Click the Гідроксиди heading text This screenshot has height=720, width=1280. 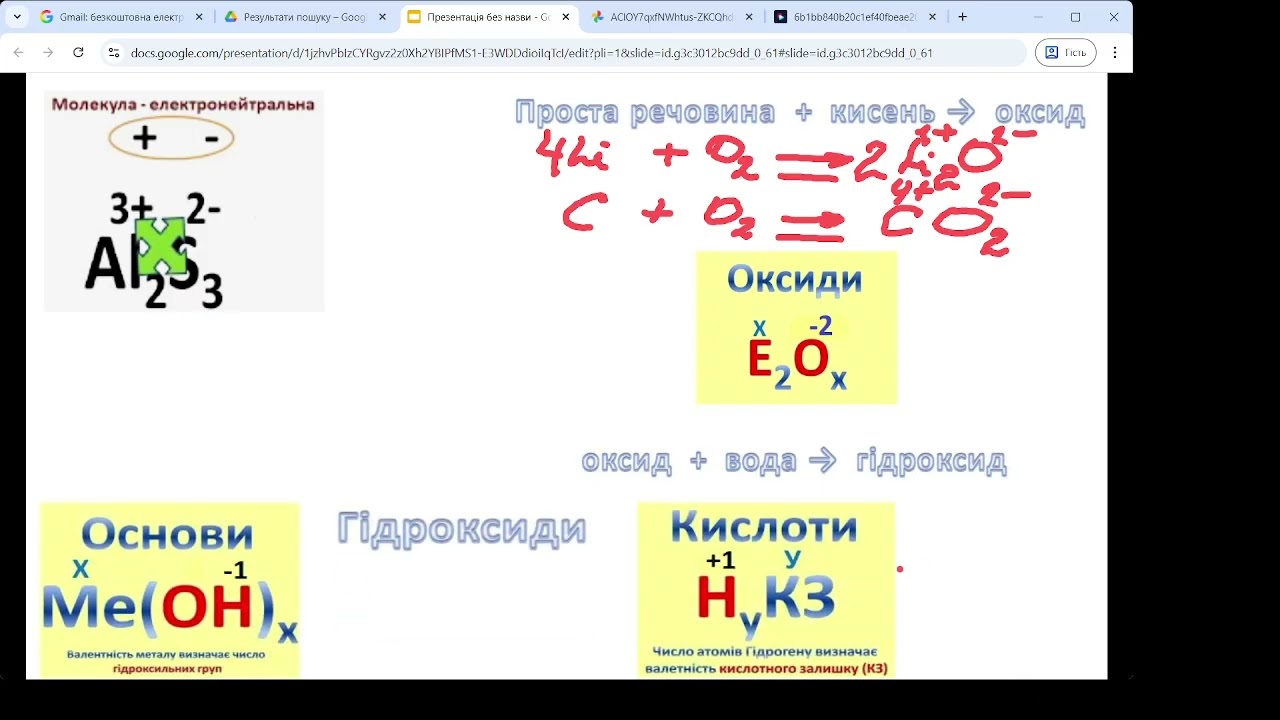point(462,528)
